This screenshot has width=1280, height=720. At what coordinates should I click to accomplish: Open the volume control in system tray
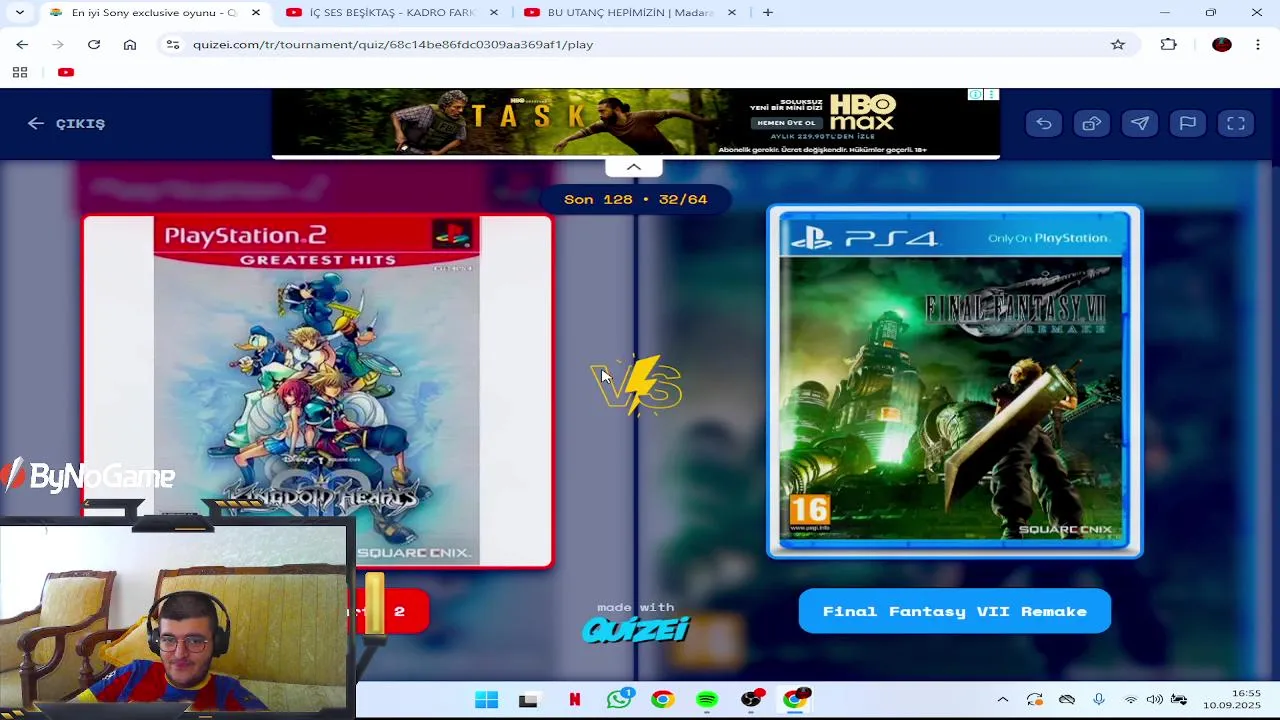pyautogui.click(x=1155, y=700)
